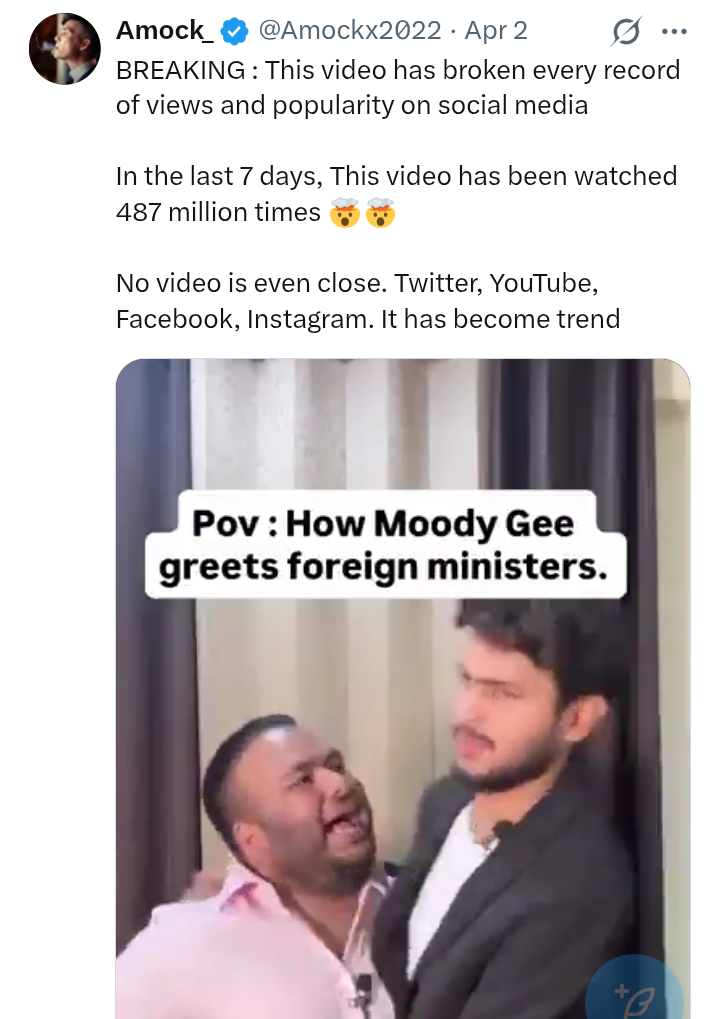The width and height of the screenshot is (719, 1019).
Task: Open Amock_ profile picture avatar
Action: pos(66,49)
